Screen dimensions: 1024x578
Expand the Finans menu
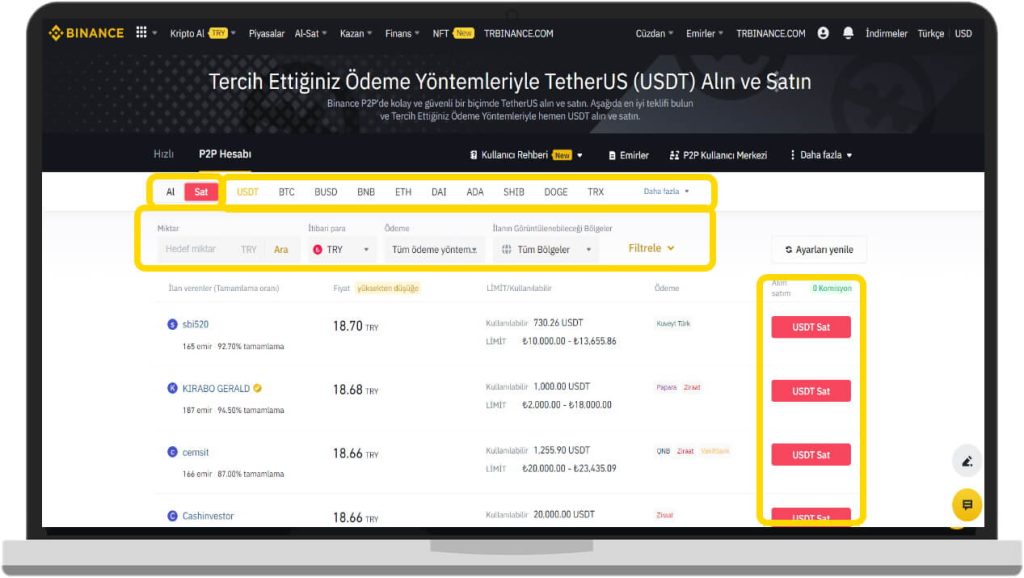point(402,33)
